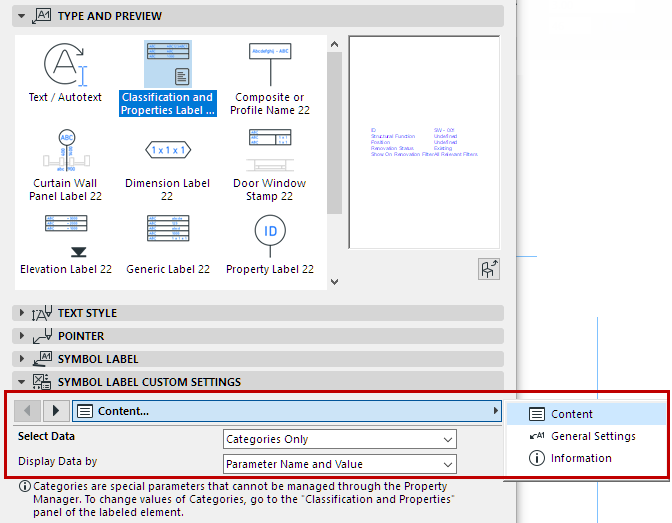Pick the Generic Label 22 type
This screenshot has width=672, height=523.
click(168, 245)
